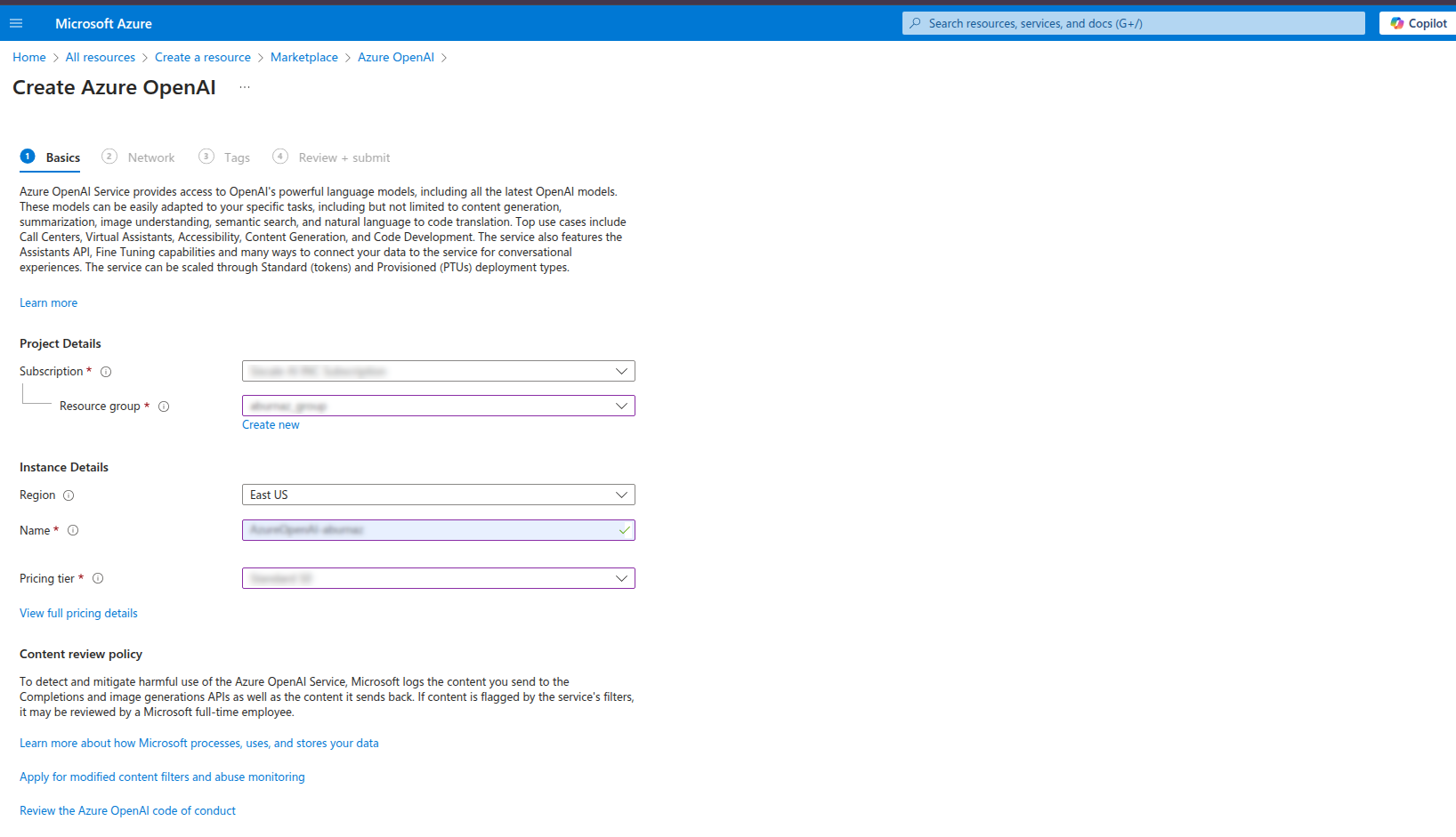1456x837 pixels.
Task: Click the Project Details heading text
Action: [61, 343]
